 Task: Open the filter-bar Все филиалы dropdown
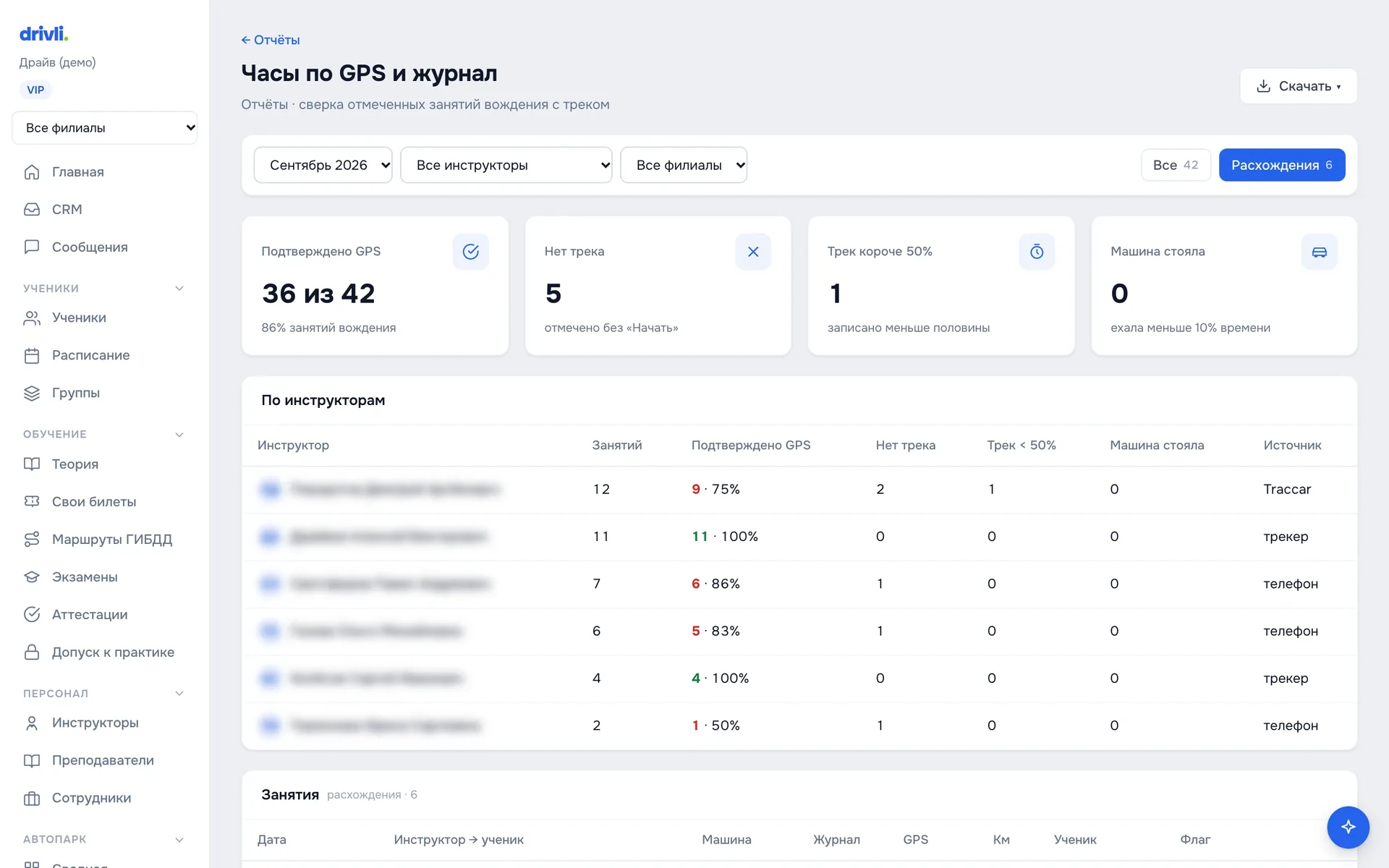pos(684,165)
